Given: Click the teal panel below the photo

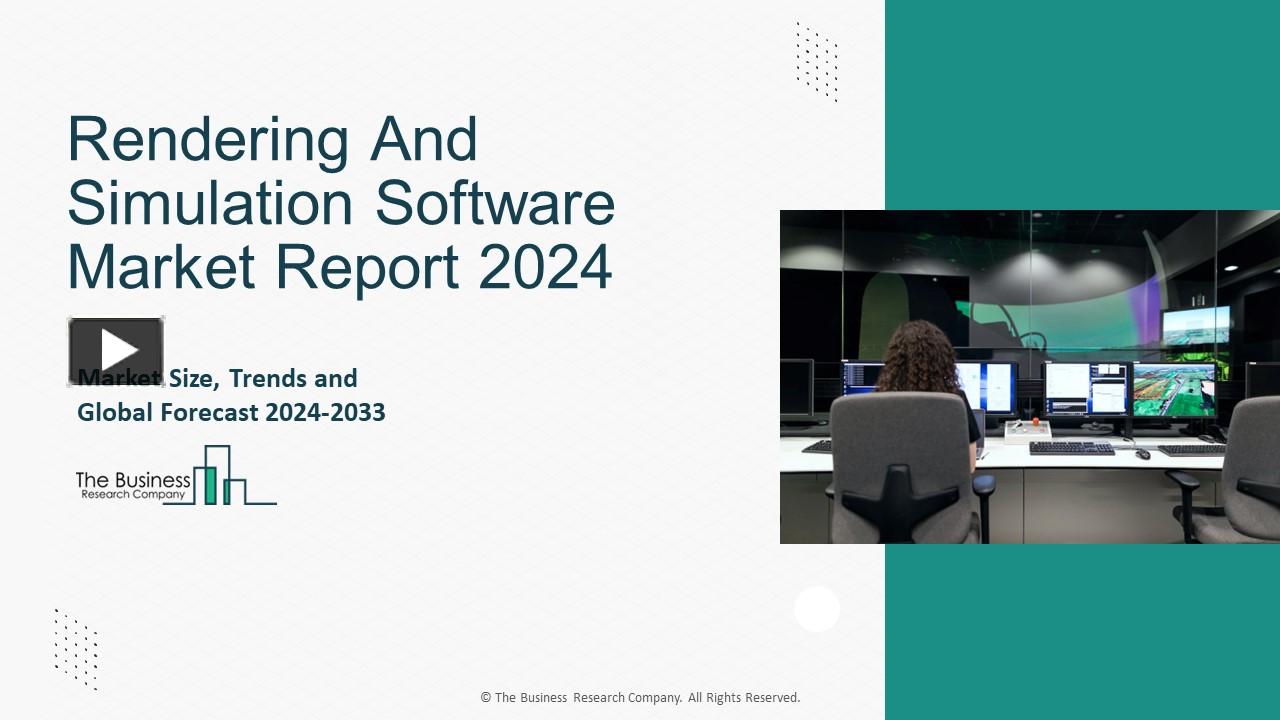Looking at the screenshot, I should coord(1082,630).
